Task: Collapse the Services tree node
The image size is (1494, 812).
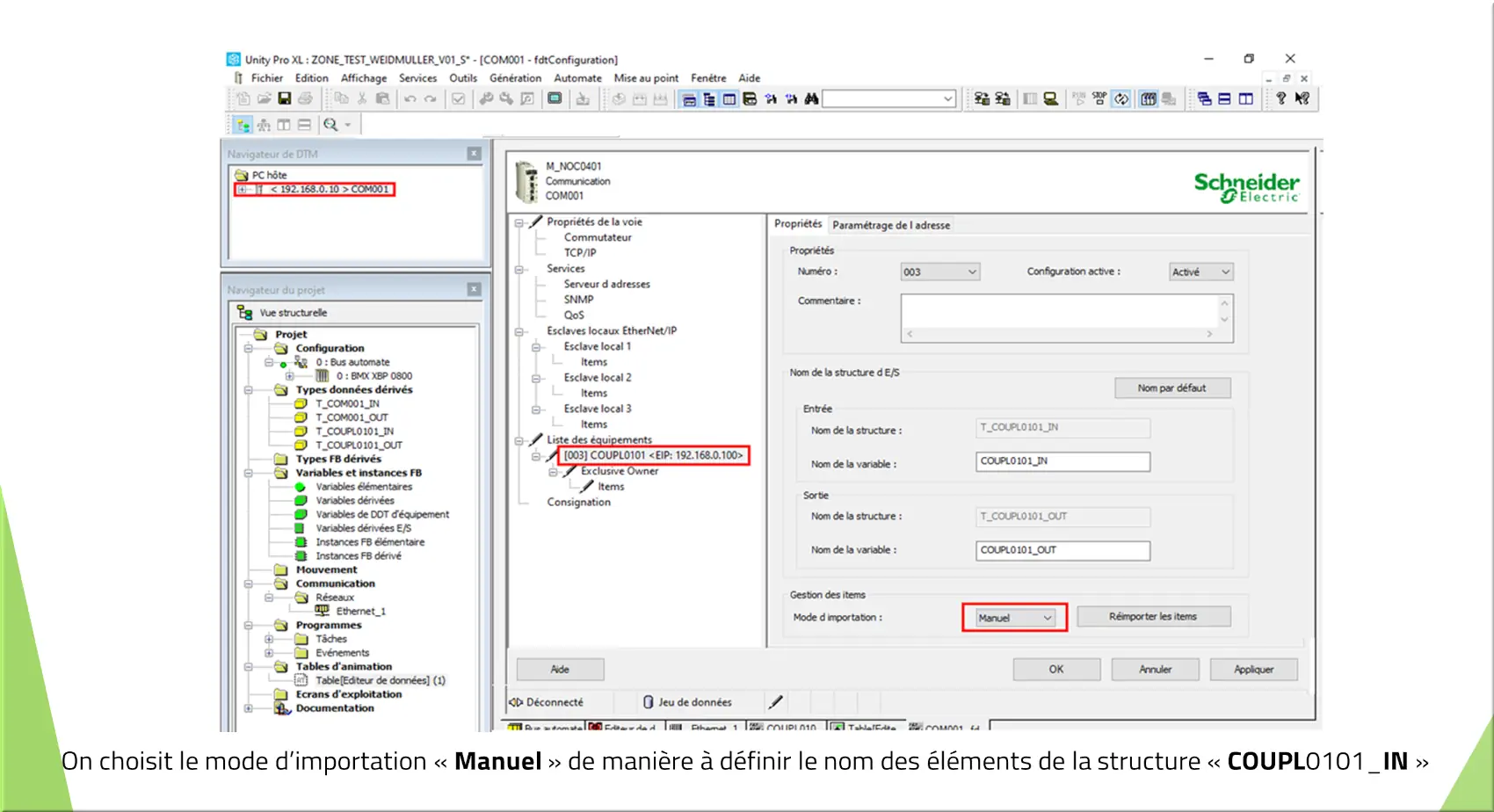Action: 519,269
